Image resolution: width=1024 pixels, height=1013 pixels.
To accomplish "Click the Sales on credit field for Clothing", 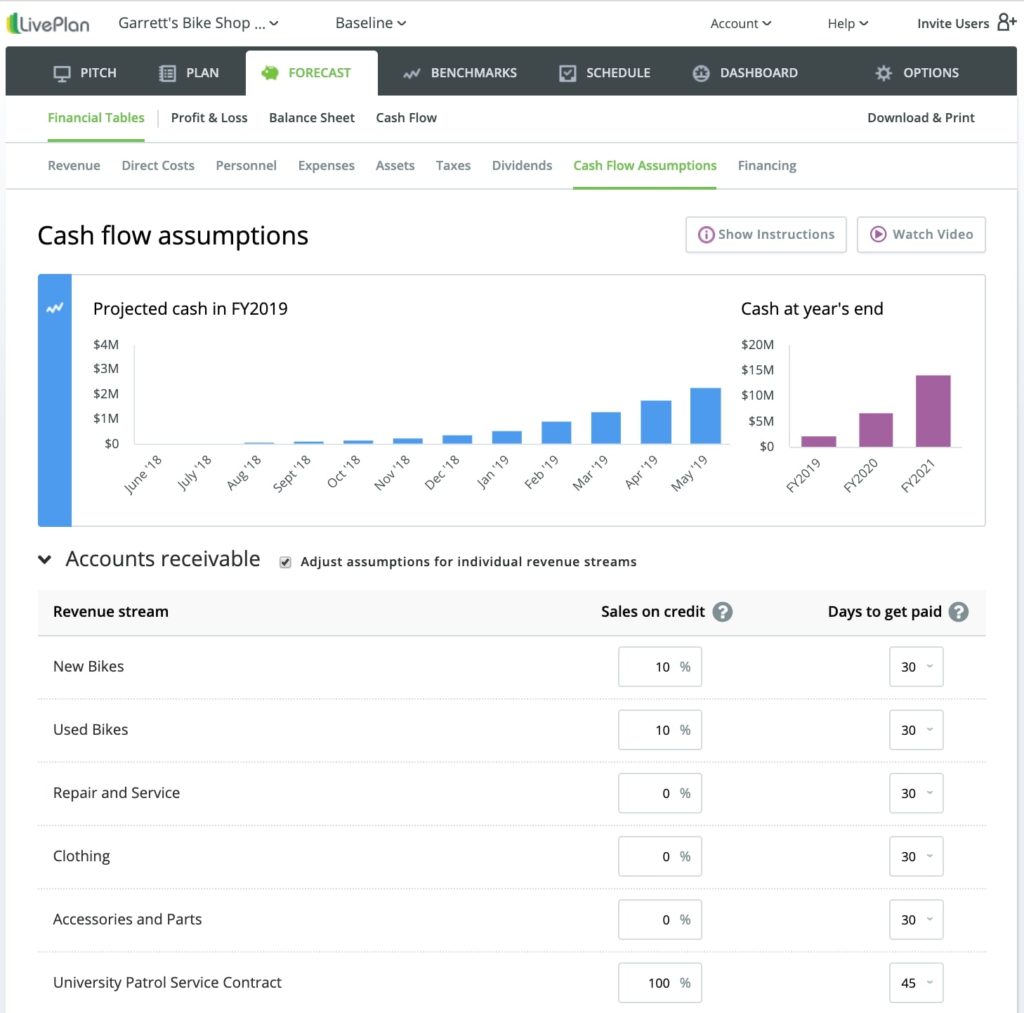I will point(659,856).
